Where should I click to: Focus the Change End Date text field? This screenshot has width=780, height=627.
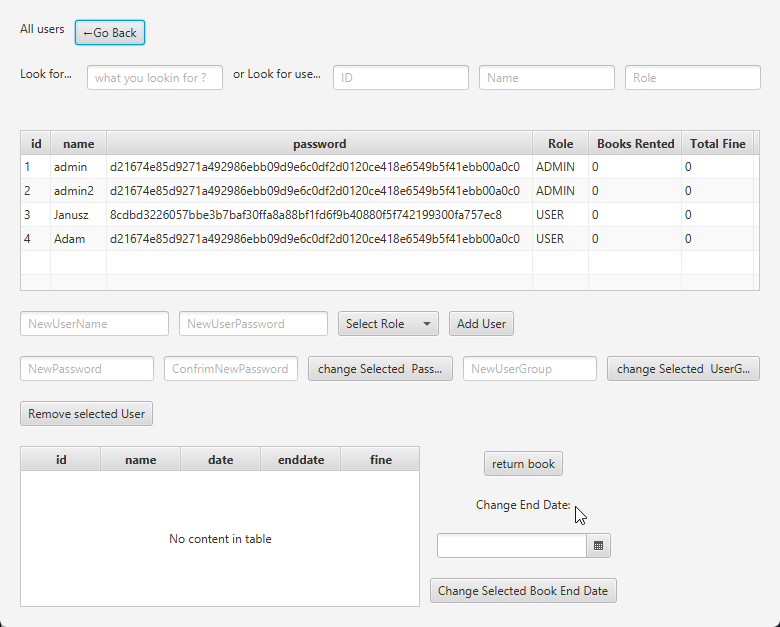click(512, 546)
